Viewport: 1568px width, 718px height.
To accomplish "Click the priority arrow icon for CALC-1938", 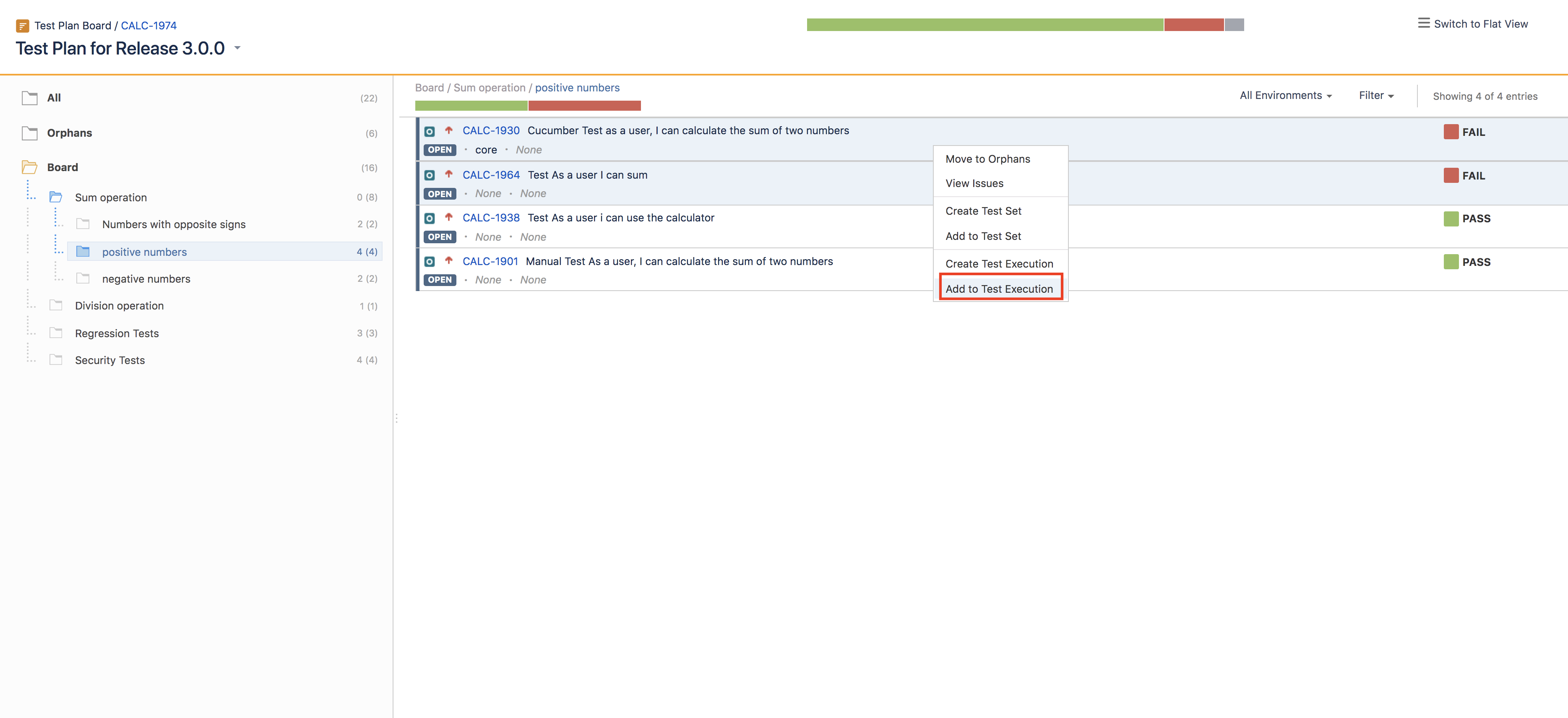I will pos(448,217).
